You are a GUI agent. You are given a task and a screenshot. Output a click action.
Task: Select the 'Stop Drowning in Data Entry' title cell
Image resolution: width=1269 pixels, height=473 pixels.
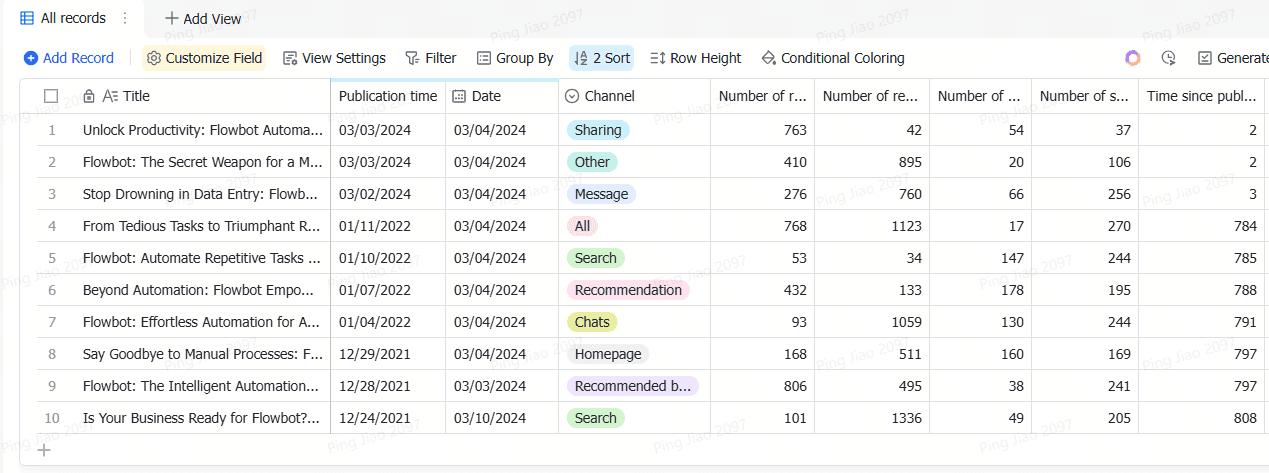203,194
